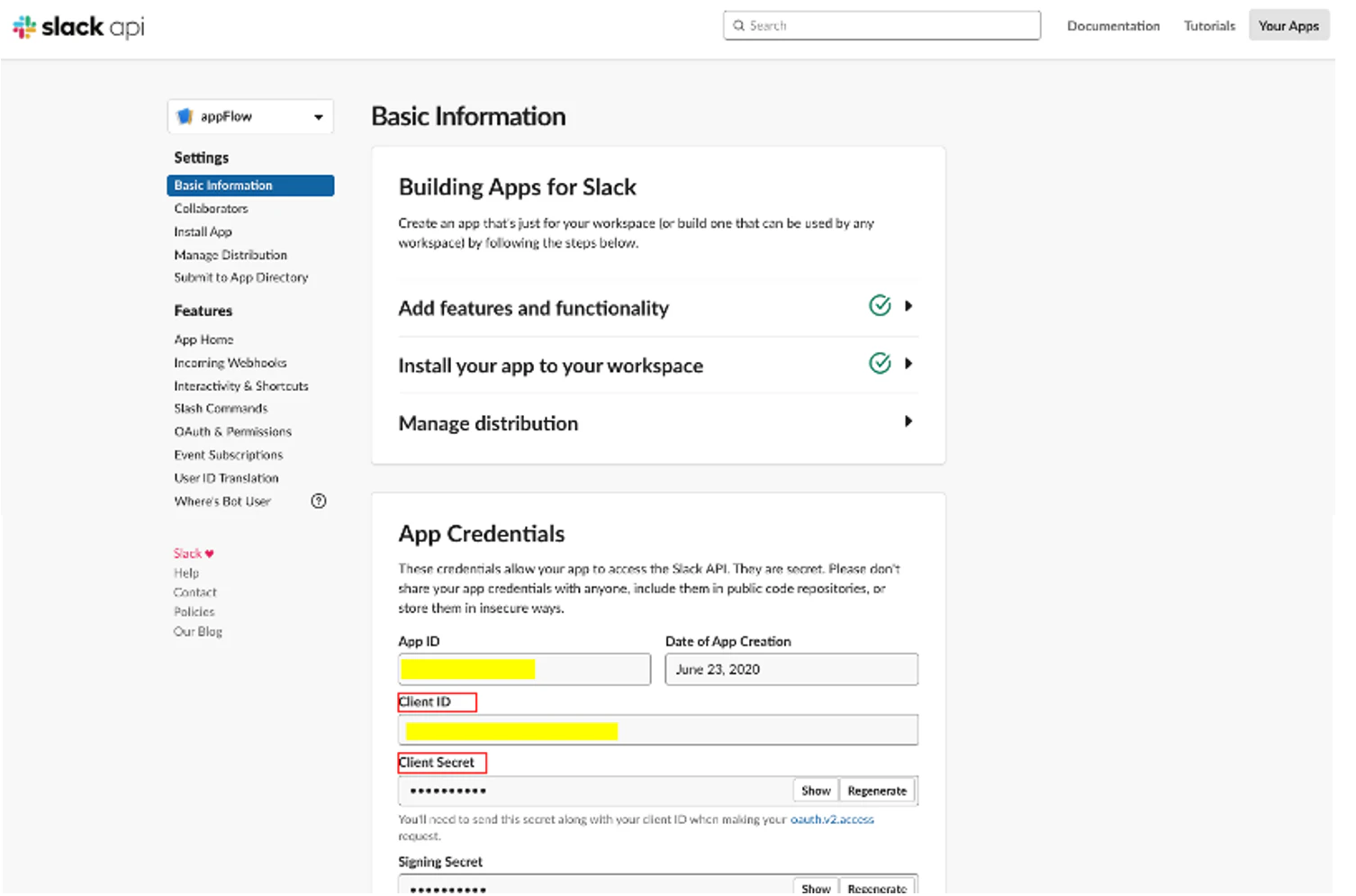The image size is (1356, 896).
Task: Show the Signing Secret value
Action: tap(816, 887)
